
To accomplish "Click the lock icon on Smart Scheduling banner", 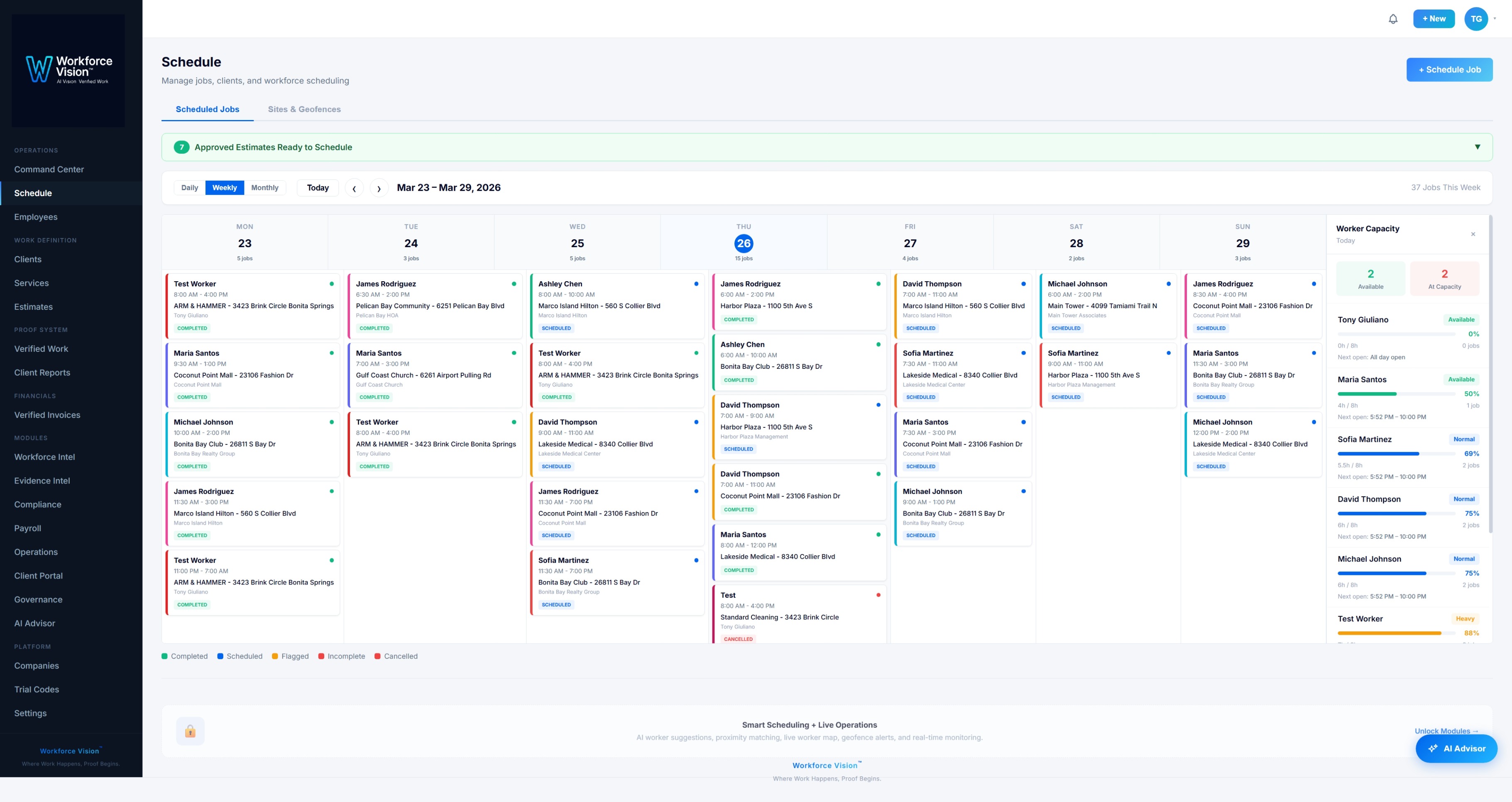I will click(x=190, y=731).
